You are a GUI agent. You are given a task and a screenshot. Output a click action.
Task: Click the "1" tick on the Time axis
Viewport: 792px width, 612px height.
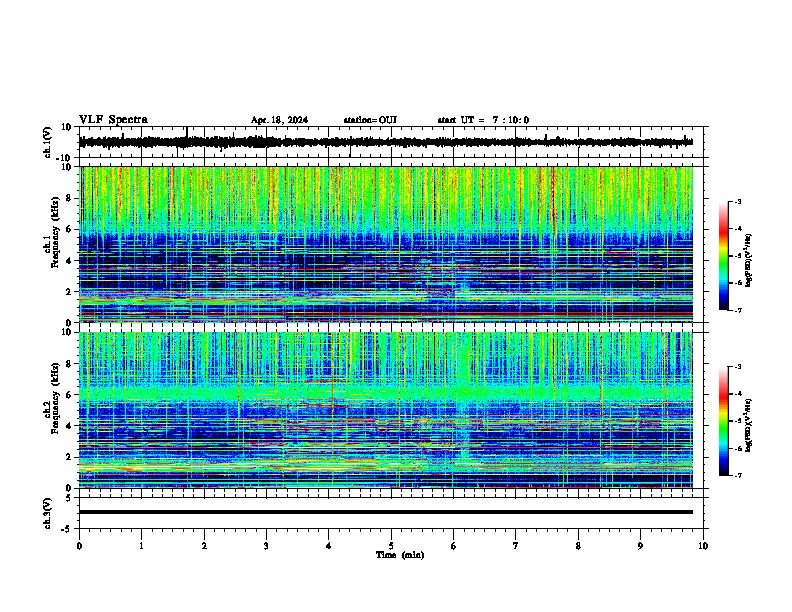click(141, 546)
